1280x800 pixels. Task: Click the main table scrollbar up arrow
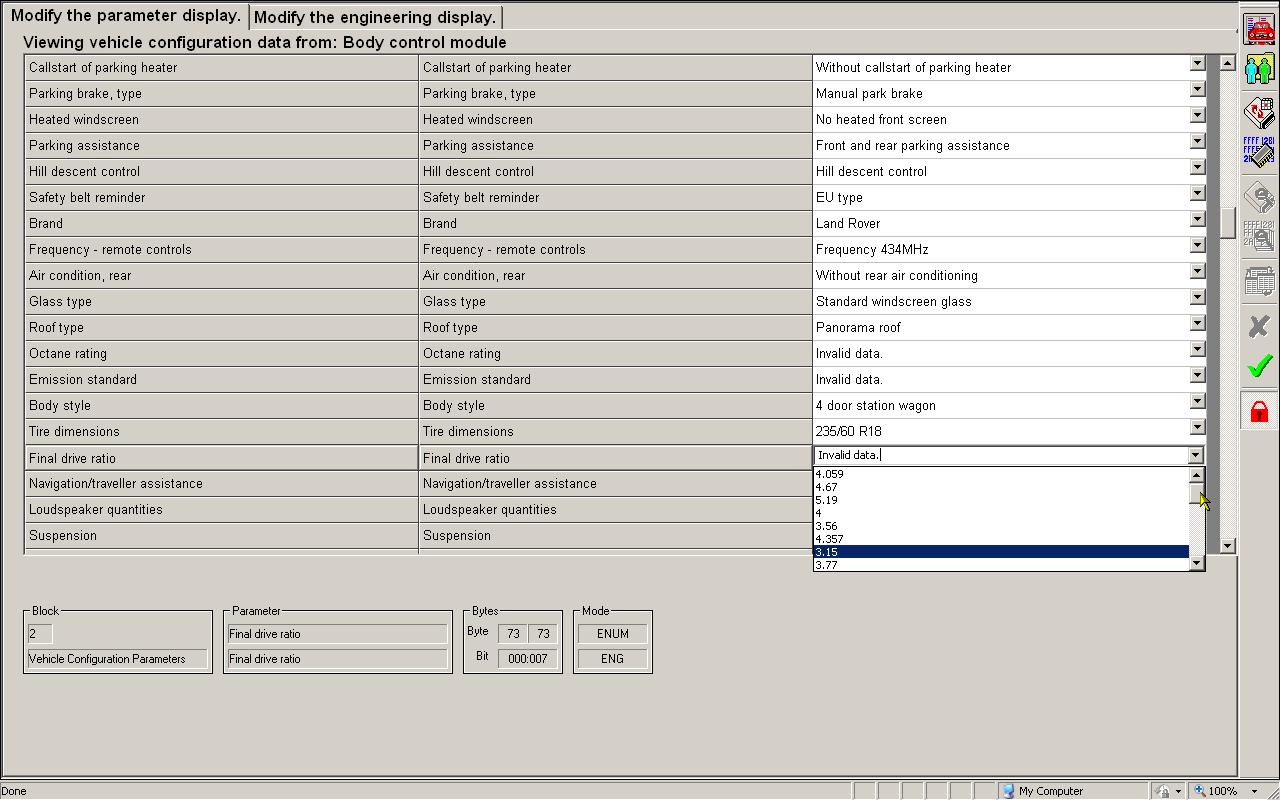(x=1228, y=63)
